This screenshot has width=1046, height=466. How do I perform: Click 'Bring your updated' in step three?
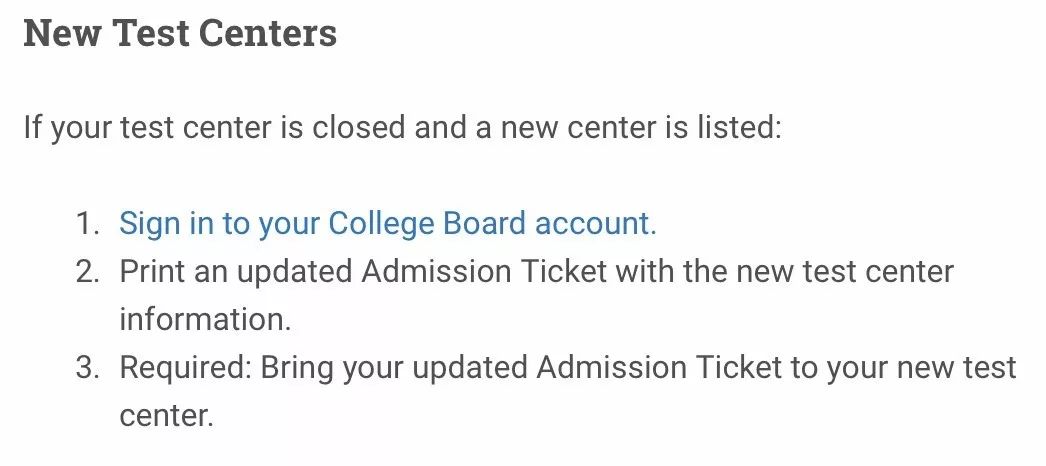pos(394,368)
